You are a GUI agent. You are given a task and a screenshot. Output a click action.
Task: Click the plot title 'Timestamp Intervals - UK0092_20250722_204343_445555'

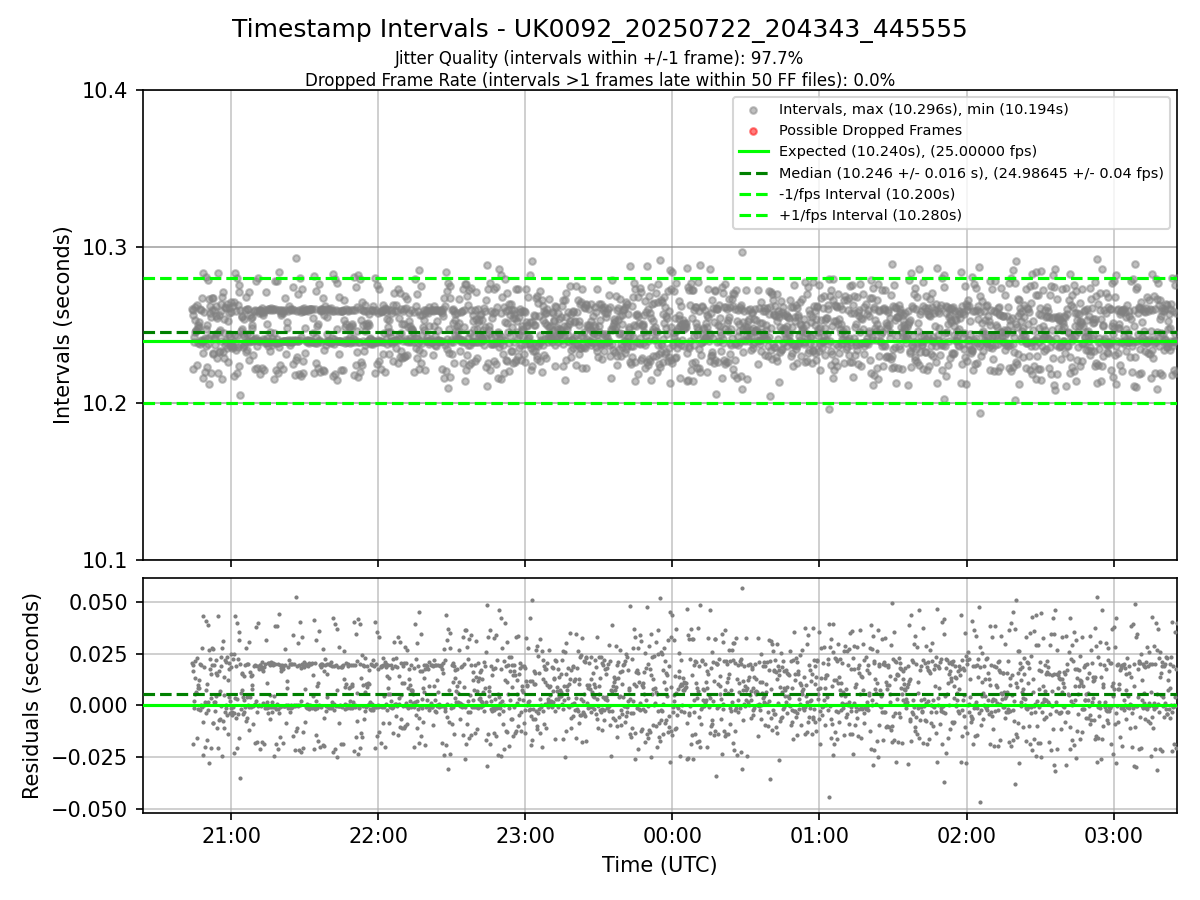599,29
